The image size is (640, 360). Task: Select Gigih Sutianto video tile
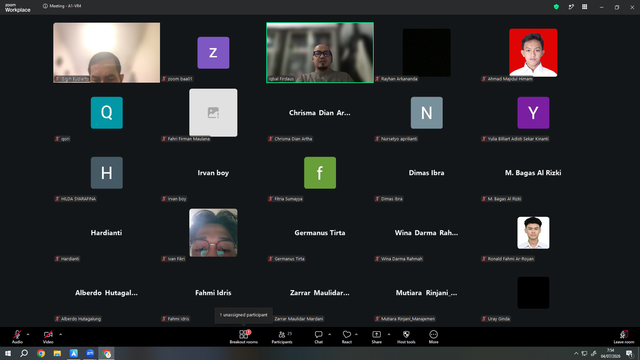click(x=107, y=53)
